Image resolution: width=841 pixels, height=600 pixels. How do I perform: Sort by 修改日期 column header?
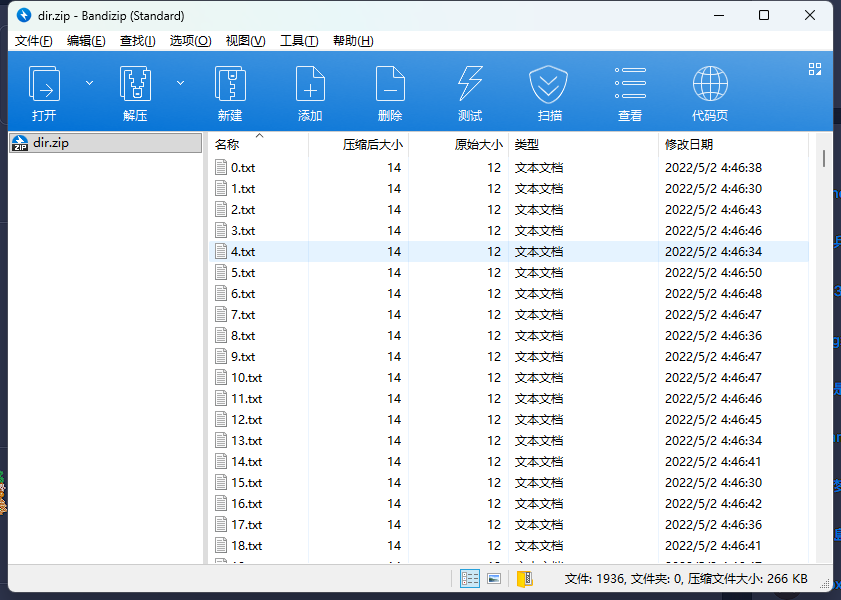tap(689, 145)
